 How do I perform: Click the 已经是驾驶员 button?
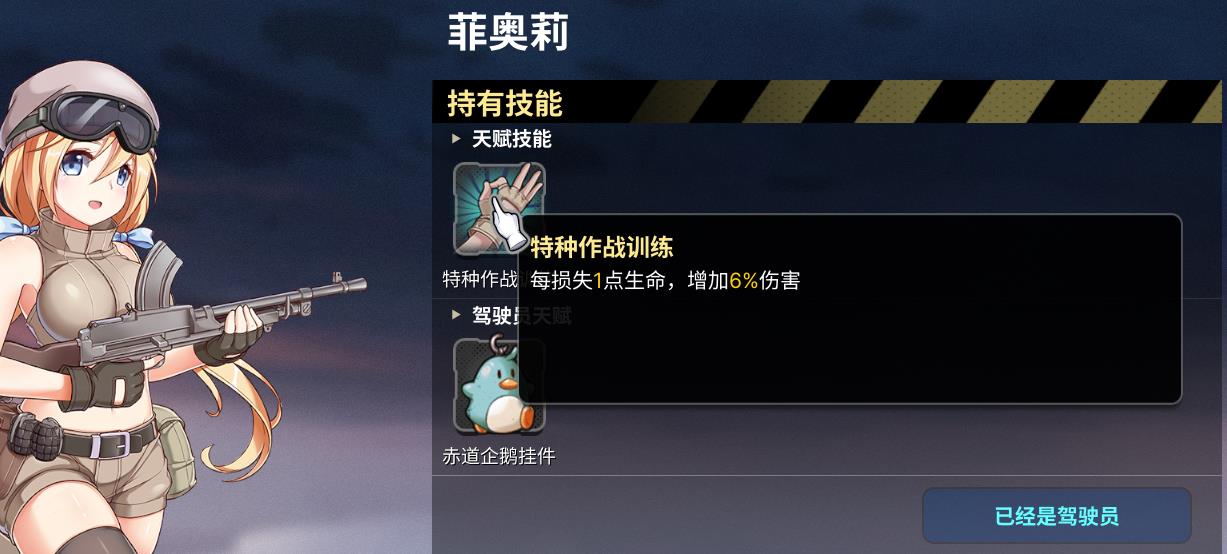1056,516
